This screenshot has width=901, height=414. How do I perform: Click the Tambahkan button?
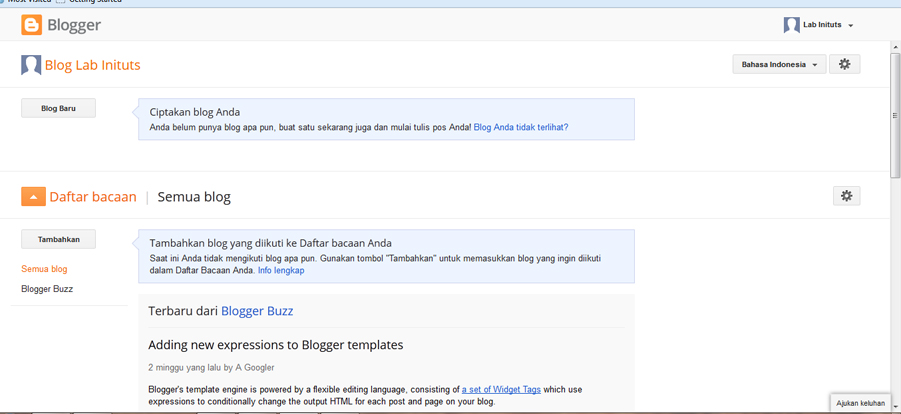point(59,239)
